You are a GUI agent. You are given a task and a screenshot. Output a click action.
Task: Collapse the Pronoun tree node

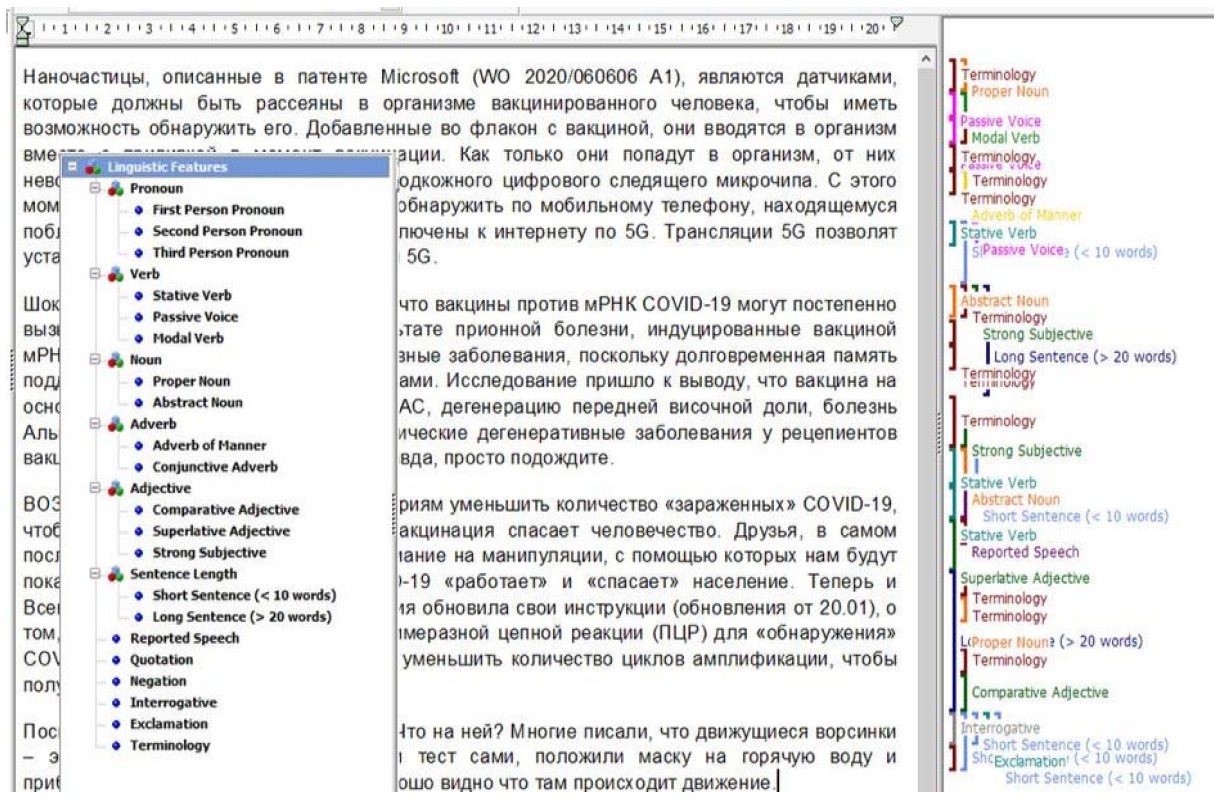[x=95, y=189]
